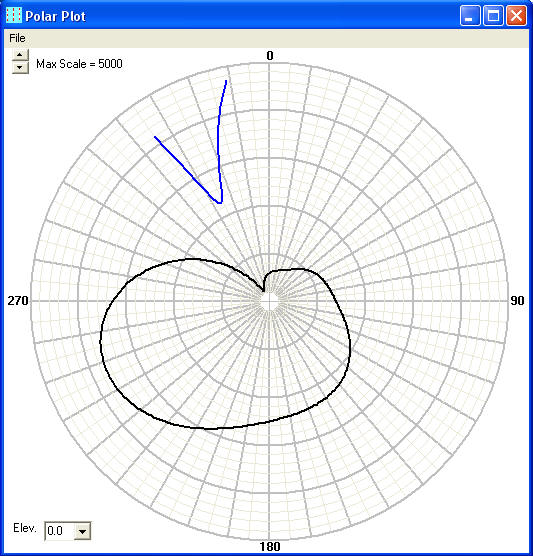
Task: Increase Max Scale with up arrow
Action: [x=20, y=55]
